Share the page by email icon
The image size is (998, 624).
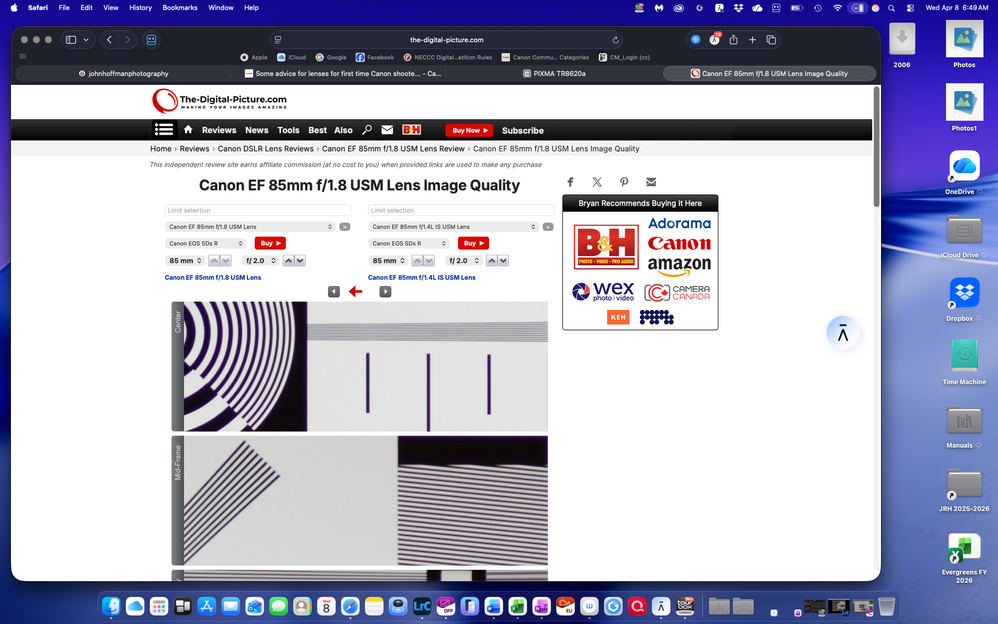click(650, 182)
